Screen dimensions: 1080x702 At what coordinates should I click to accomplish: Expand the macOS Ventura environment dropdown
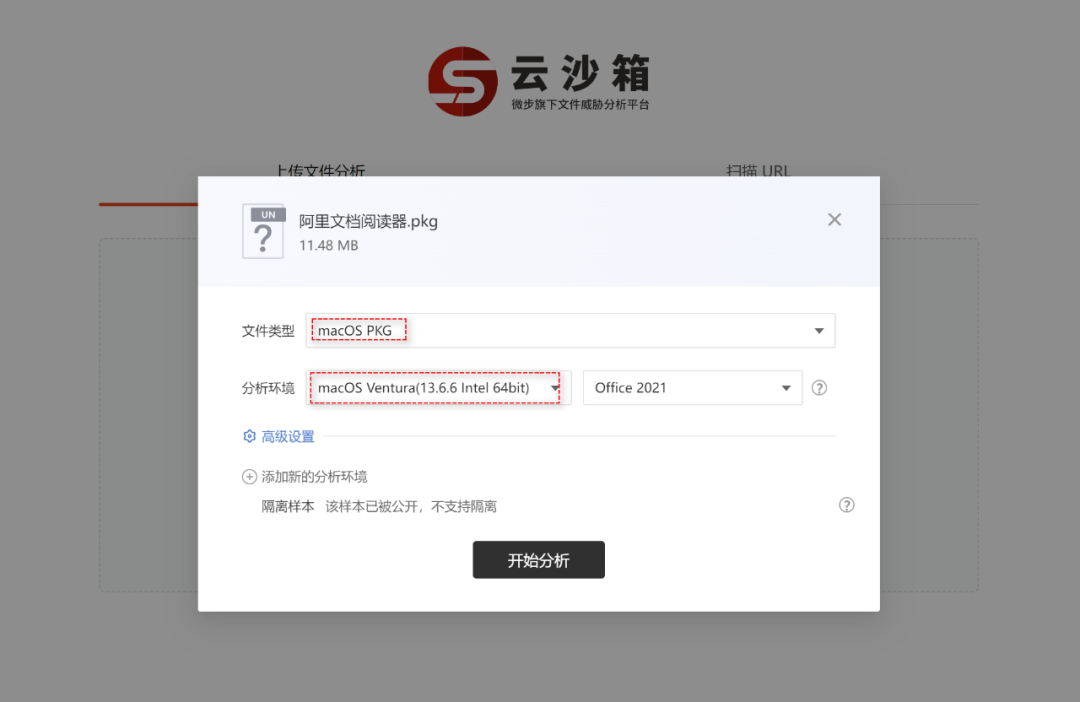tap(439, 388)
